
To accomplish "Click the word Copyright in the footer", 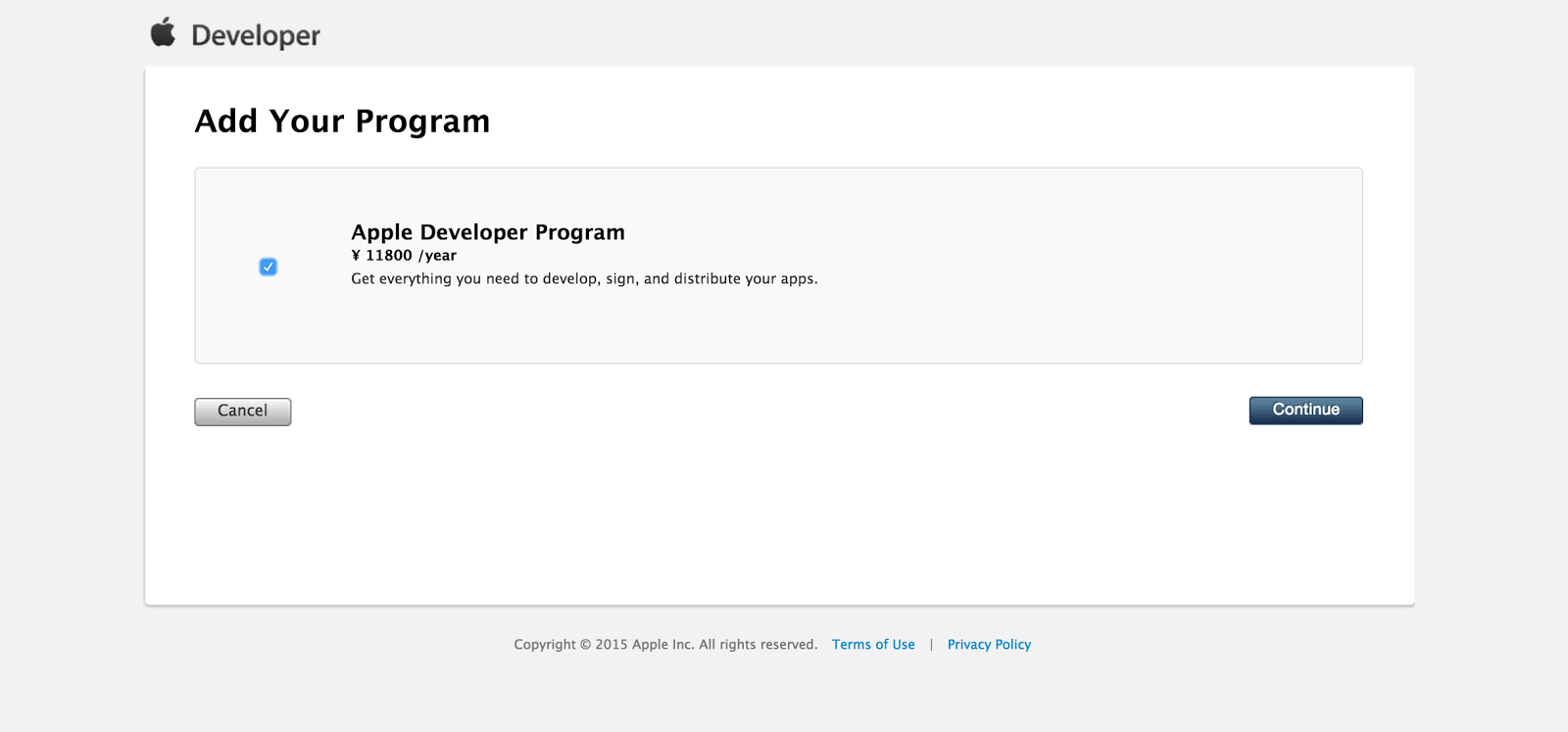I will [x=545, y=645].
